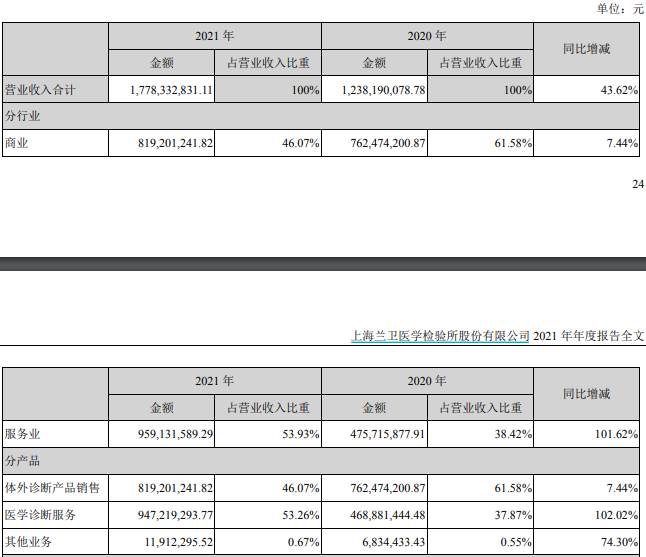Image resolution: width=646 pixels, height=557 pixels.
Task: Click 占营业收入比重 under 2021 年, upper table
Action: click(268, 63)
